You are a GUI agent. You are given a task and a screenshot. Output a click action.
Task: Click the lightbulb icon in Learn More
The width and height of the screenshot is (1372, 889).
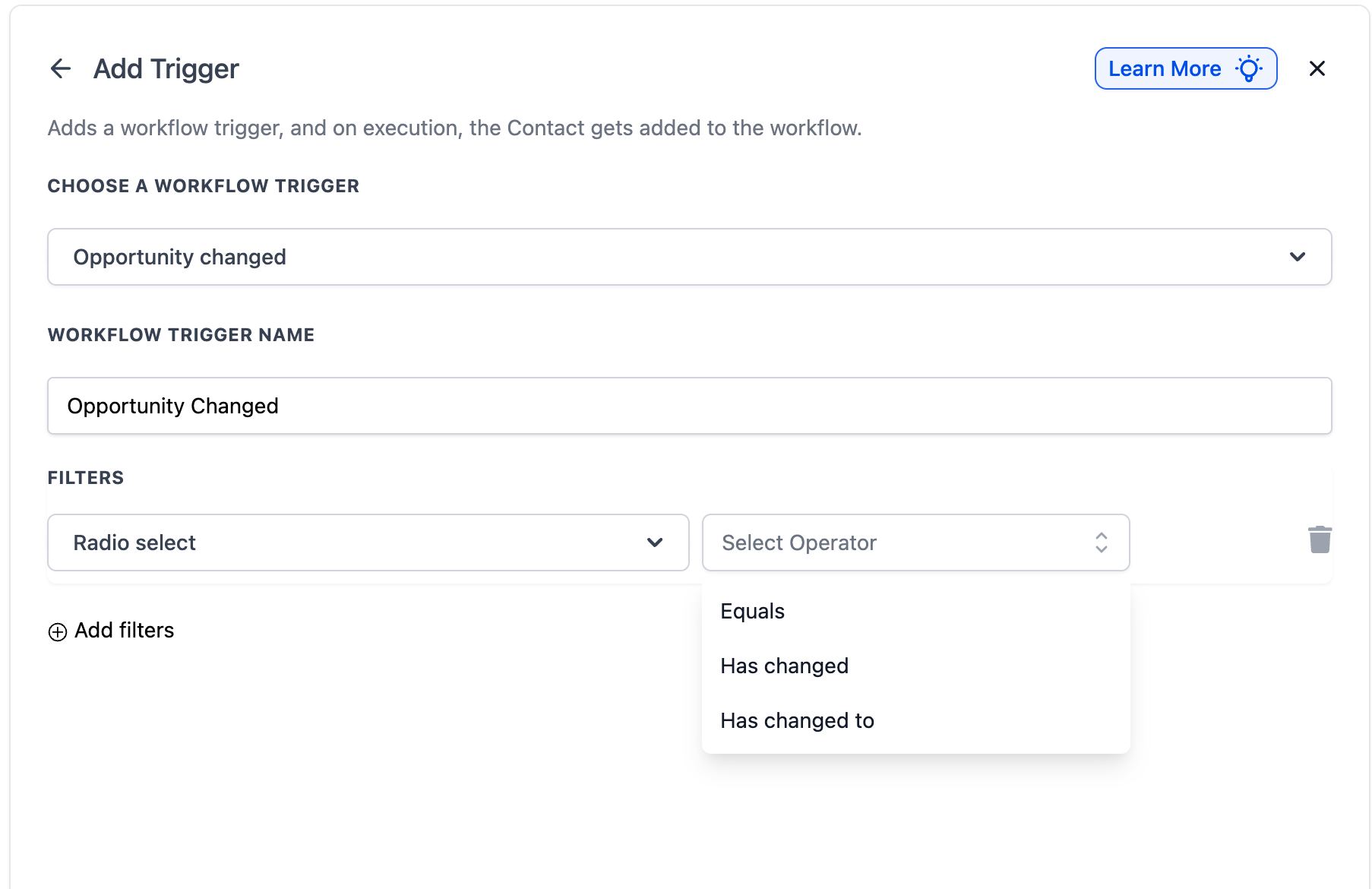point(1248,69)
